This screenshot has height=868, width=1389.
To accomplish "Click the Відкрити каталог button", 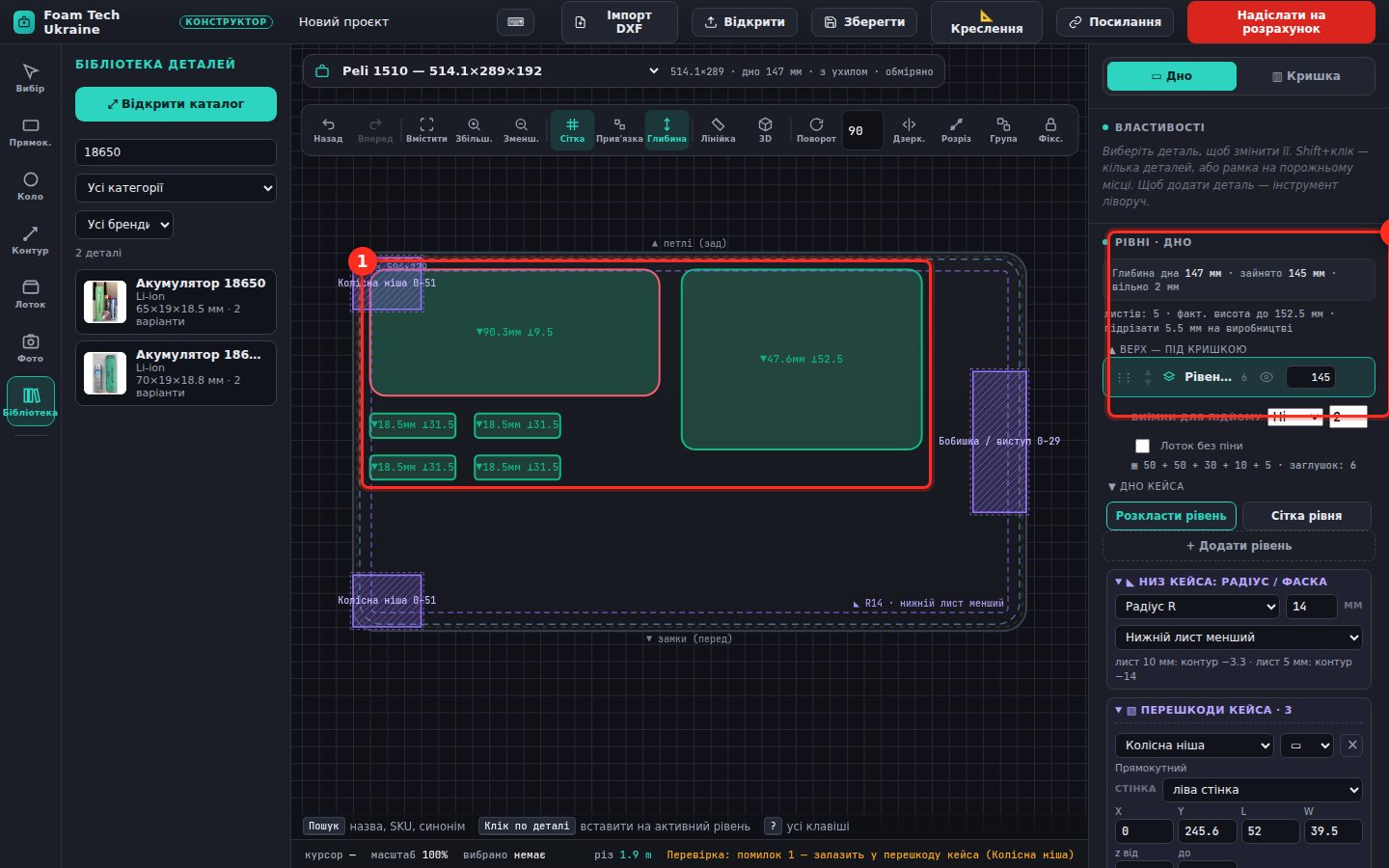I will tap(176, 104).
